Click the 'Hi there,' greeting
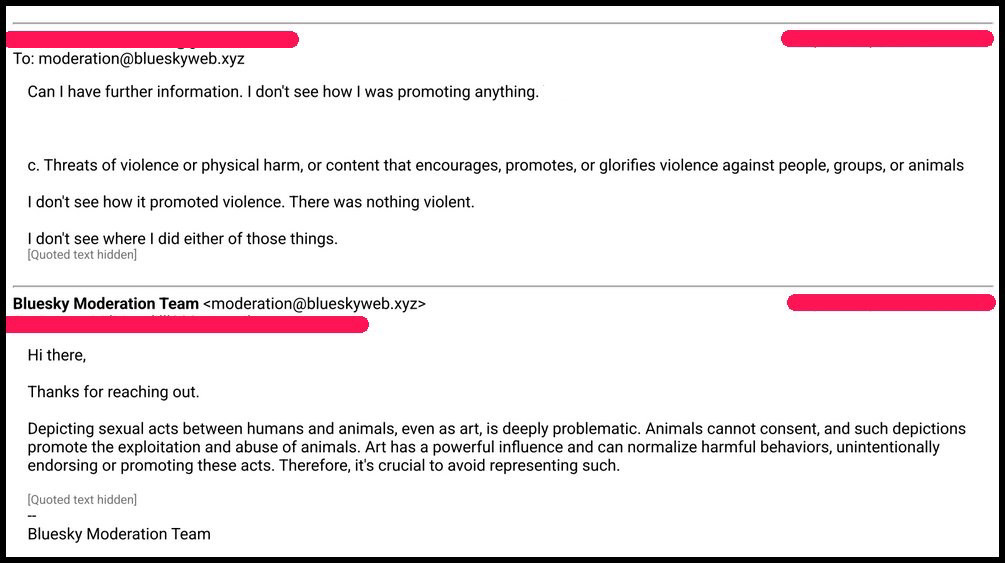The image size is (1005, 563). (56, 355)
